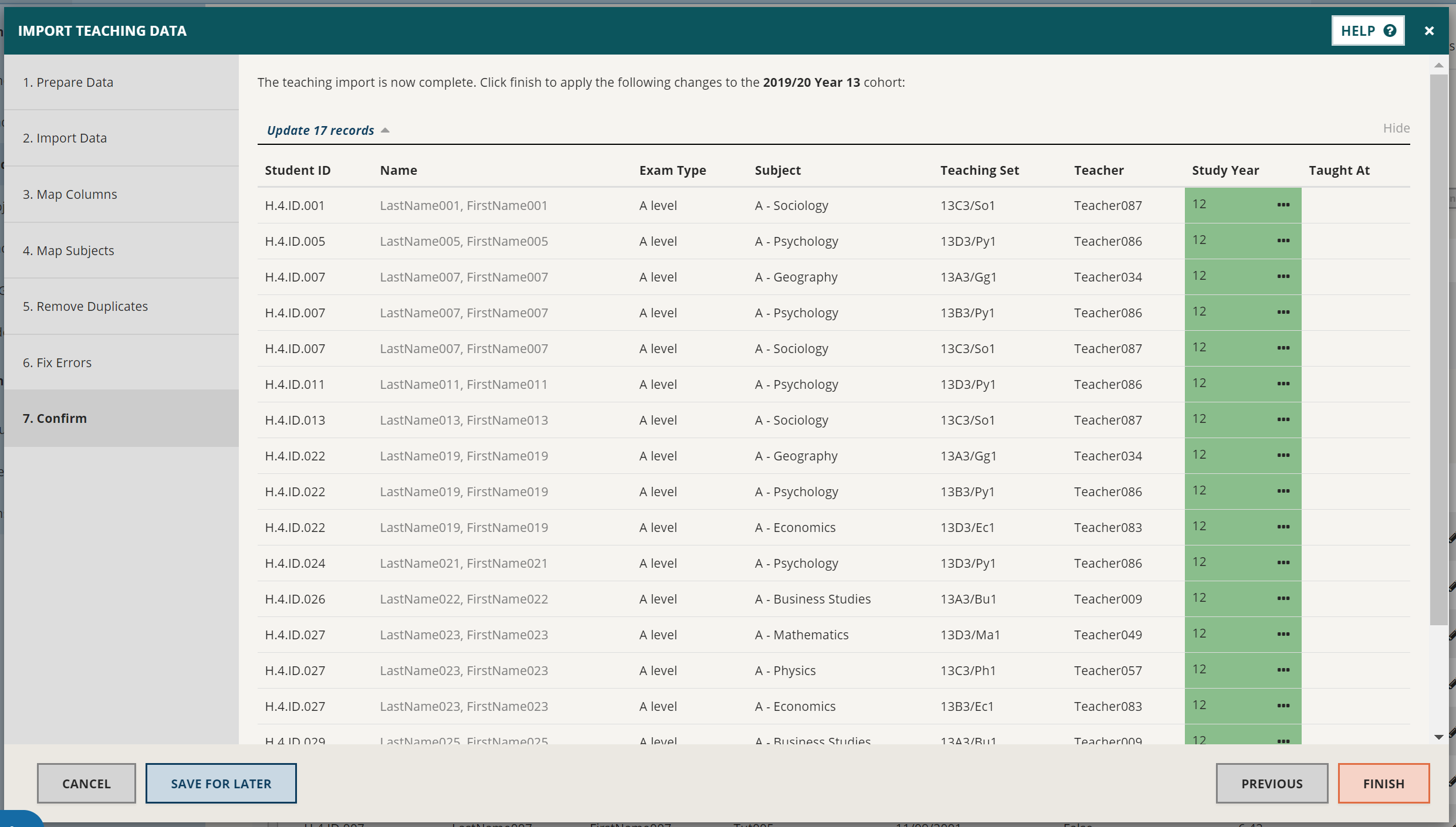Image resolution: width=1456 pixels, height=827 pixels.
Task: Click the Teacher column header
Action: coord(1099,170)
